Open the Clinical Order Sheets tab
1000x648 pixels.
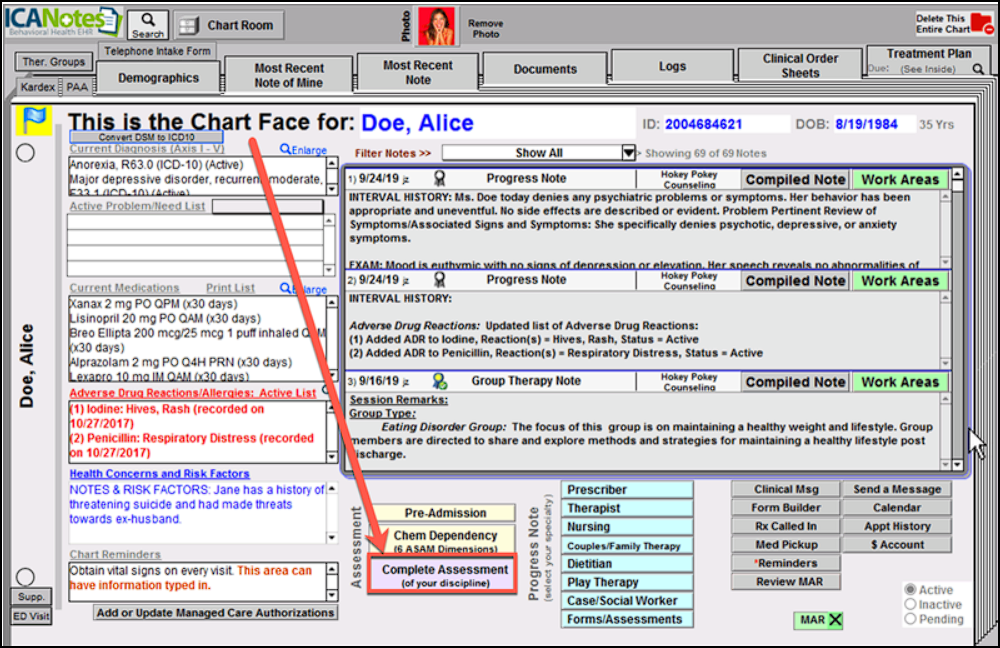800,65
